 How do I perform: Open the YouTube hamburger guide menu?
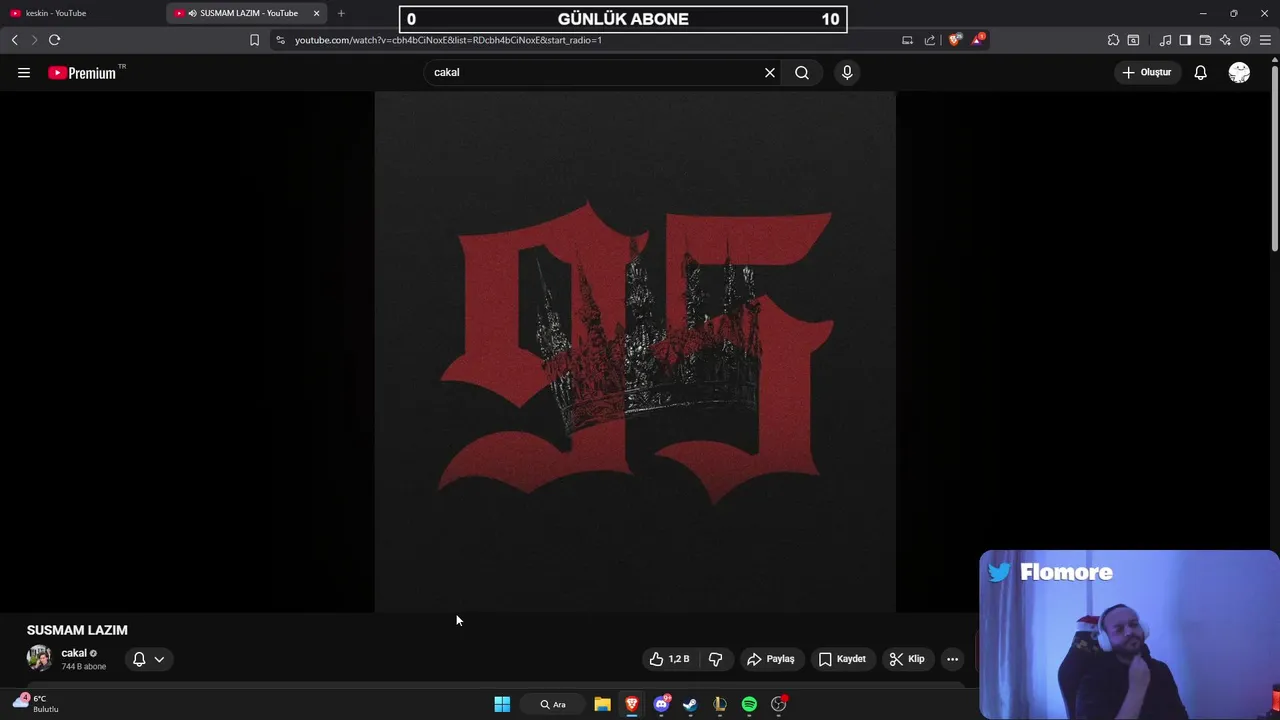[x=24, y=72]
